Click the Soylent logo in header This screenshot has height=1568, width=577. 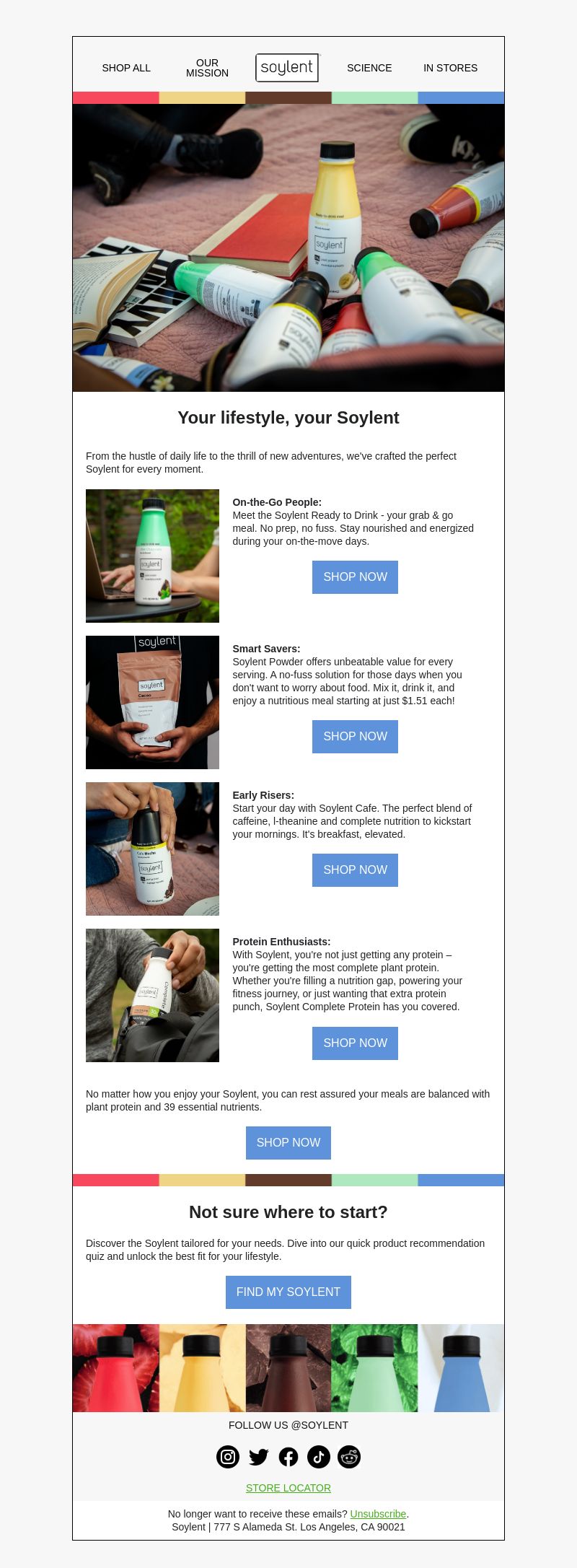pyautogui.click(x=288, y=68)
